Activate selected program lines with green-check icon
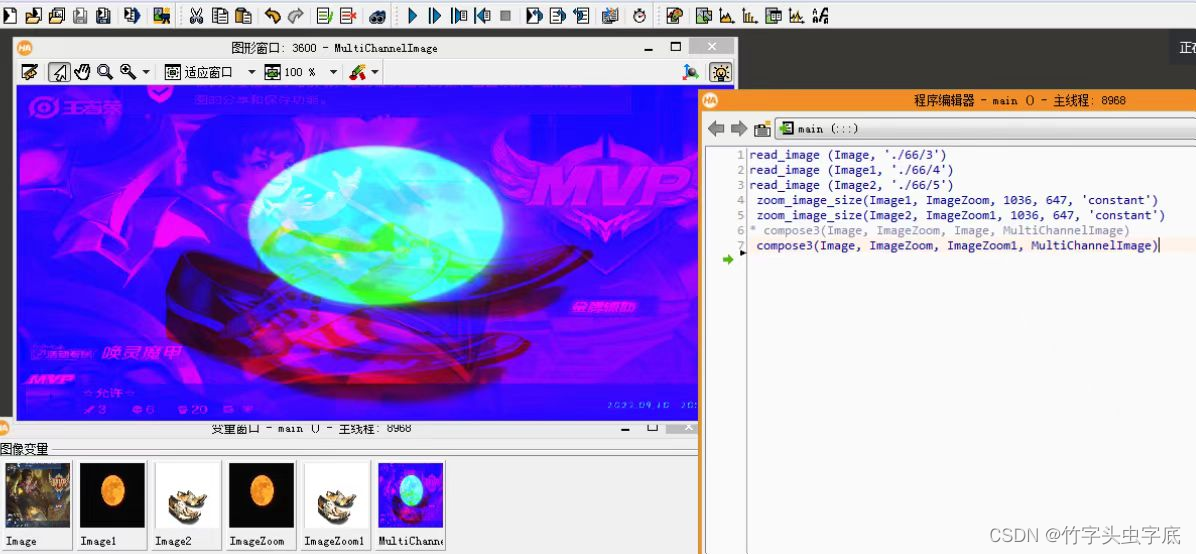Image resolution: width=1196 pixels, height=554 pixels. 324,15
